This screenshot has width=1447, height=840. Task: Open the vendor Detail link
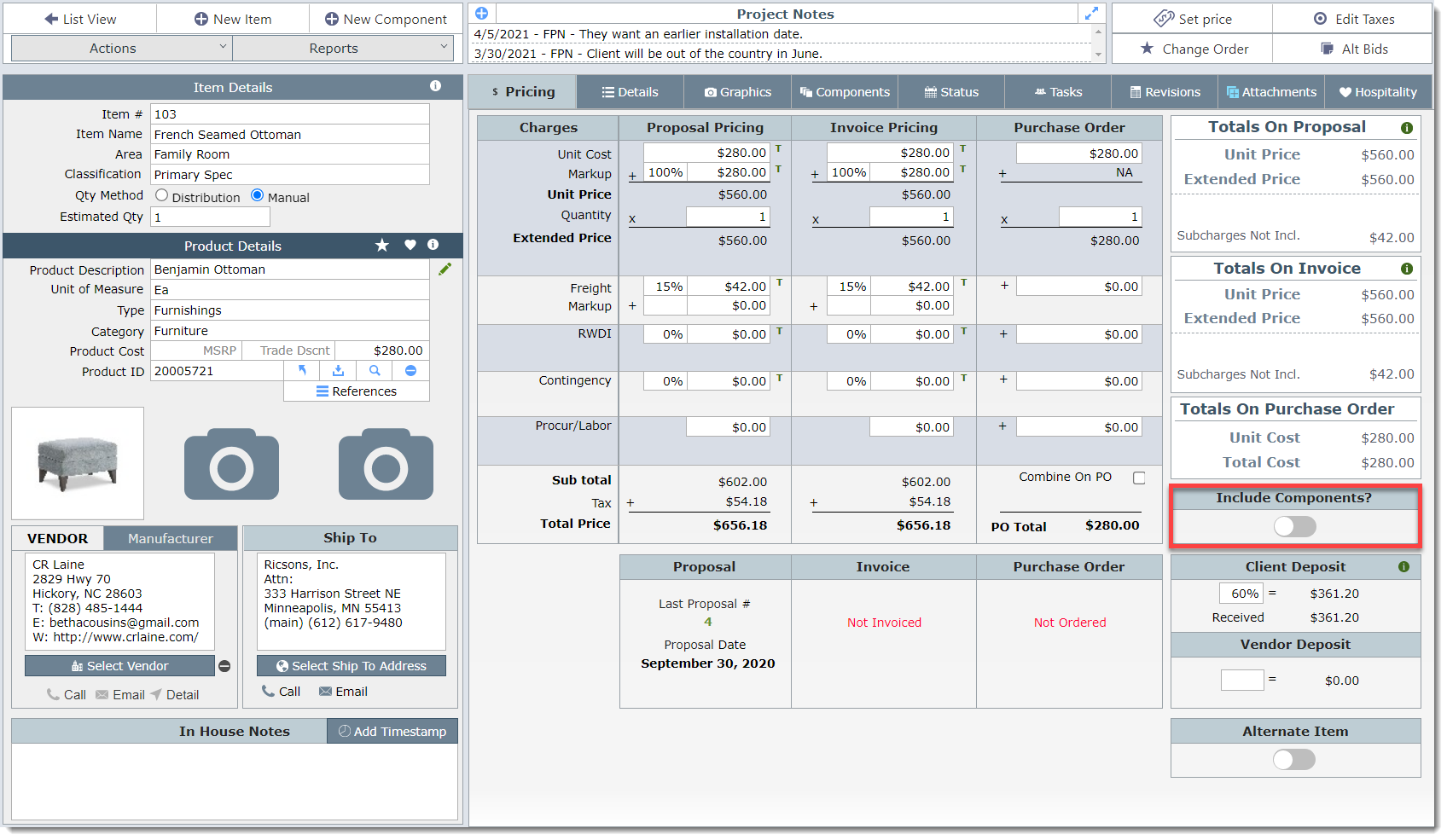(x=175, y=695)
